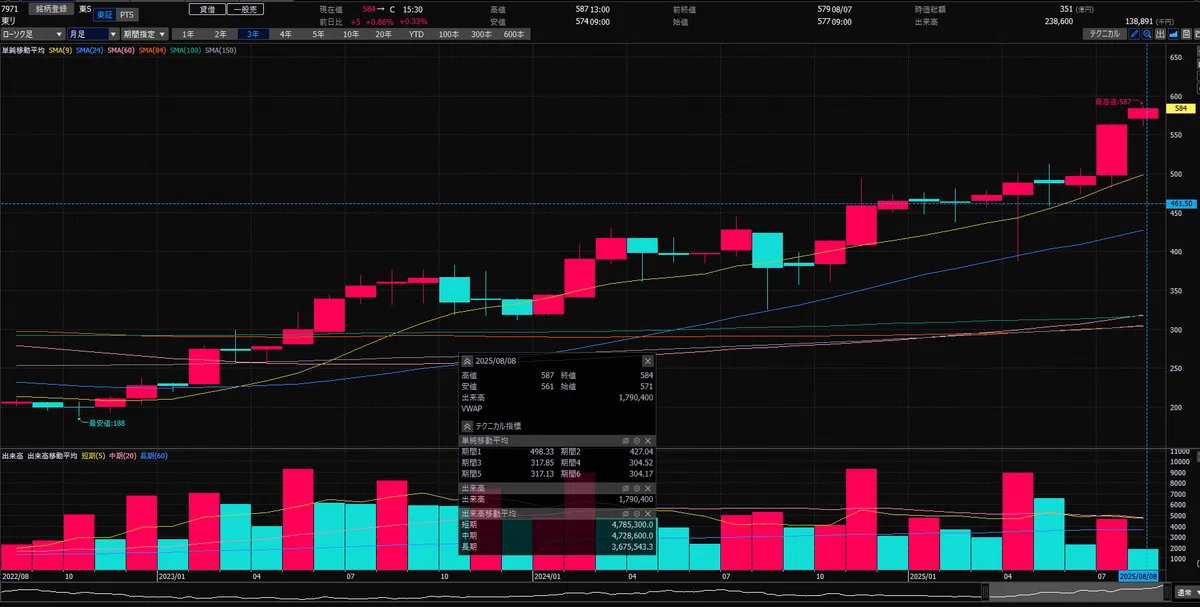Collapse the テクニカル指標 section
This screenshot has width=1200, height=607.
(x=467, y=425)
